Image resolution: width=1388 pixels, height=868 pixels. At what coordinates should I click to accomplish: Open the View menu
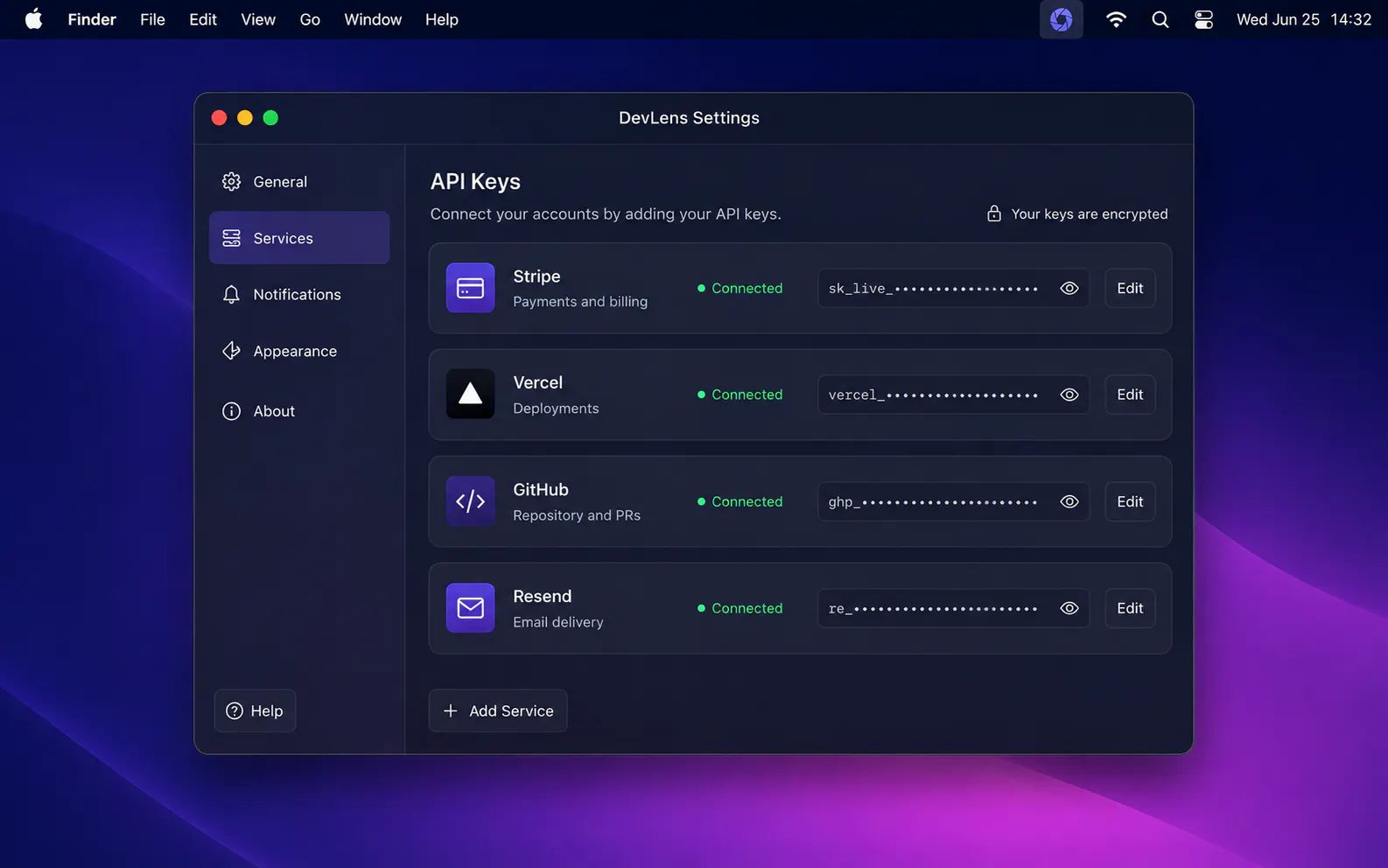point(258,19)
